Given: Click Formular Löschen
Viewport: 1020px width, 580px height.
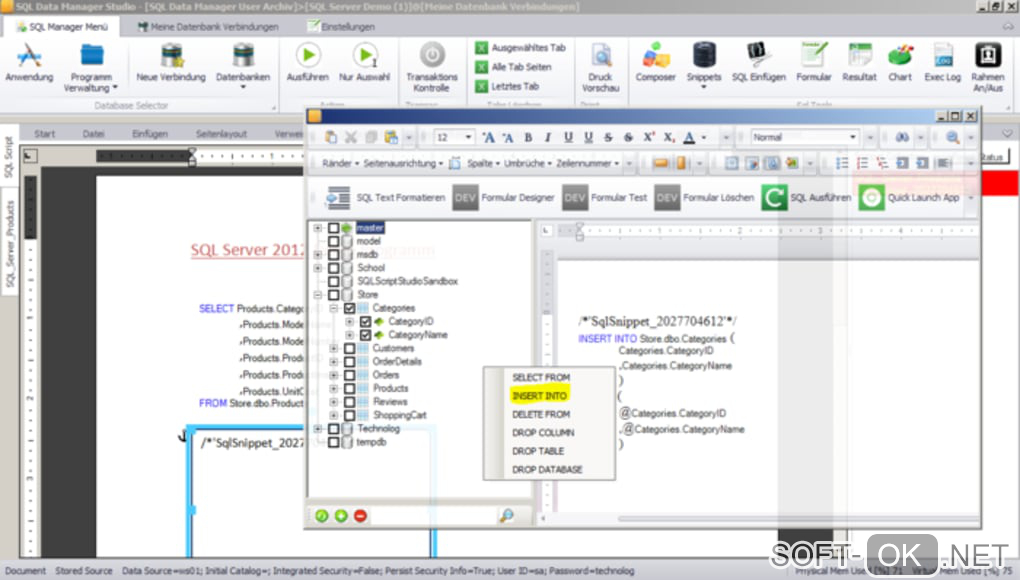Looking at the screenshot, I should [x=705, y=198].
